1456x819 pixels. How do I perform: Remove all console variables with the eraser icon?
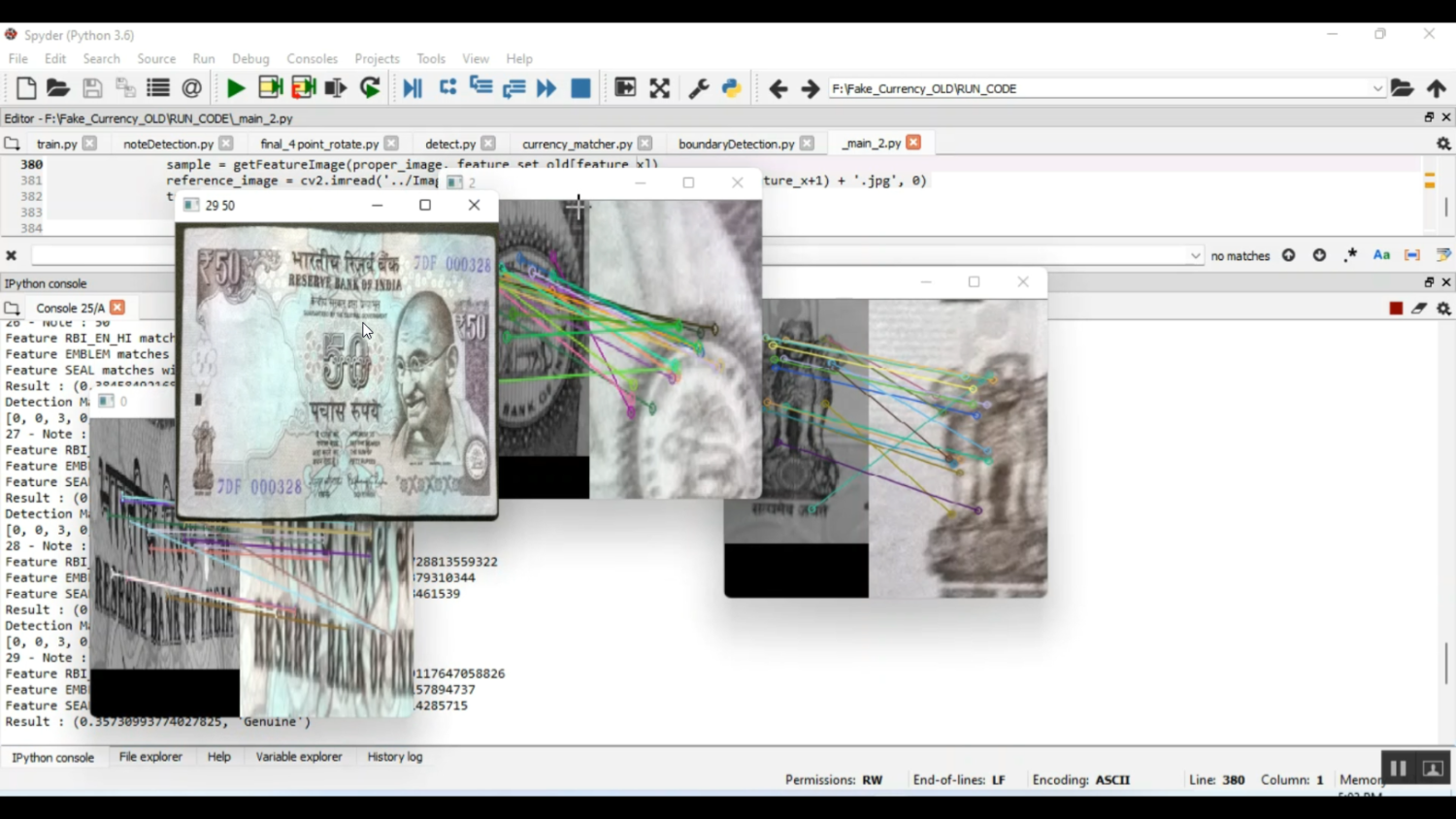tap(1419, 307)
